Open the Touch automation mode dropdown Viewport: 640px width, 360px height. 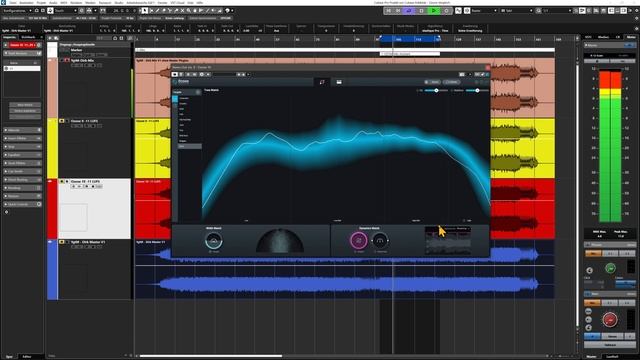point(66,11)
